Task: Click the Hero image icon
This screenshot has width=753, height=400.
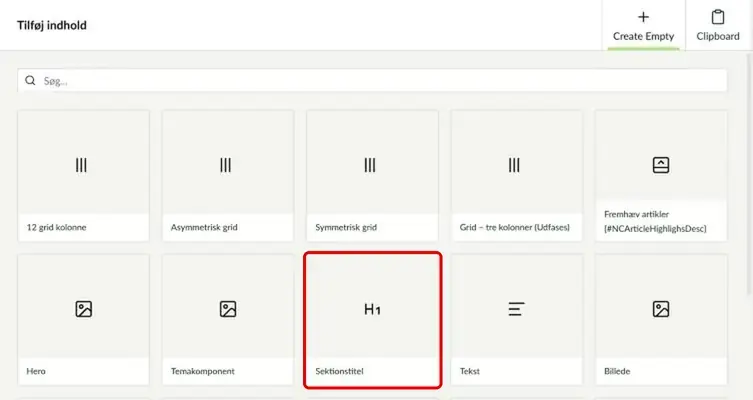Action: [x=84, y=309]
